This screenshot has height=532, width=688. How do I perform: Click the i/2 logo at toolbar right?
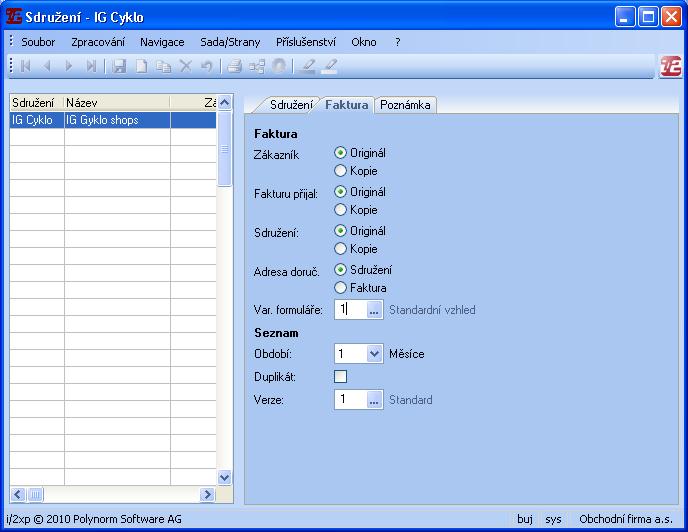point(671,67)
